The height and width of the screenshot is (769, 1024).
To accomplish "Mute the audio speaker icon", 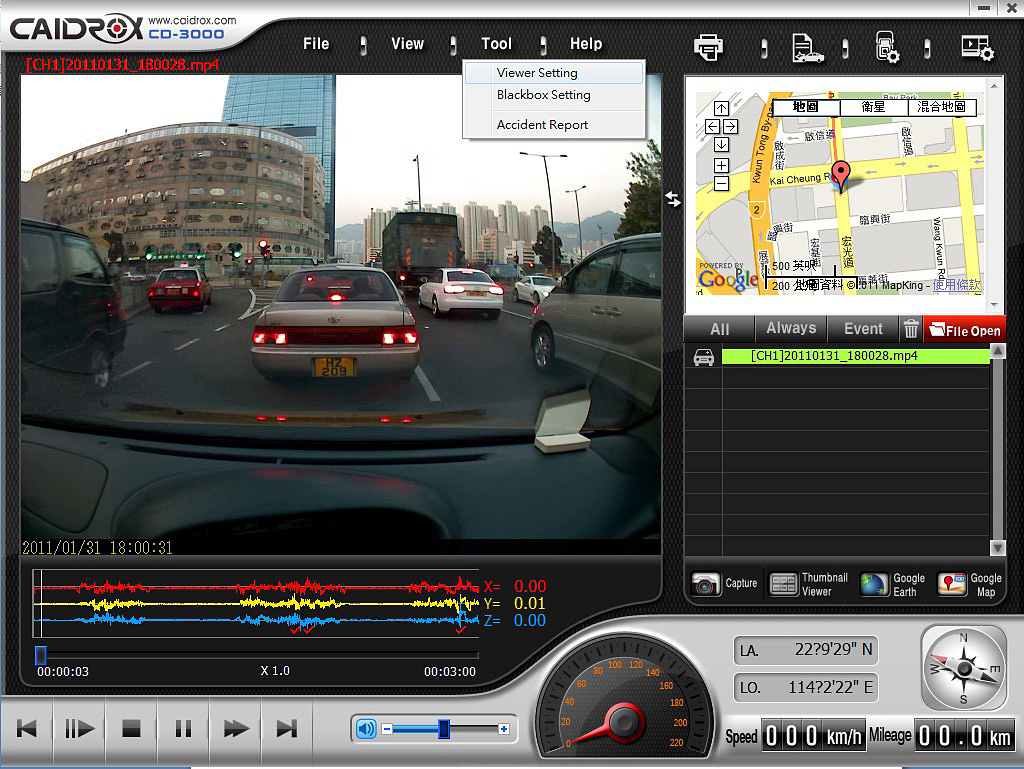I will point(366,729).
